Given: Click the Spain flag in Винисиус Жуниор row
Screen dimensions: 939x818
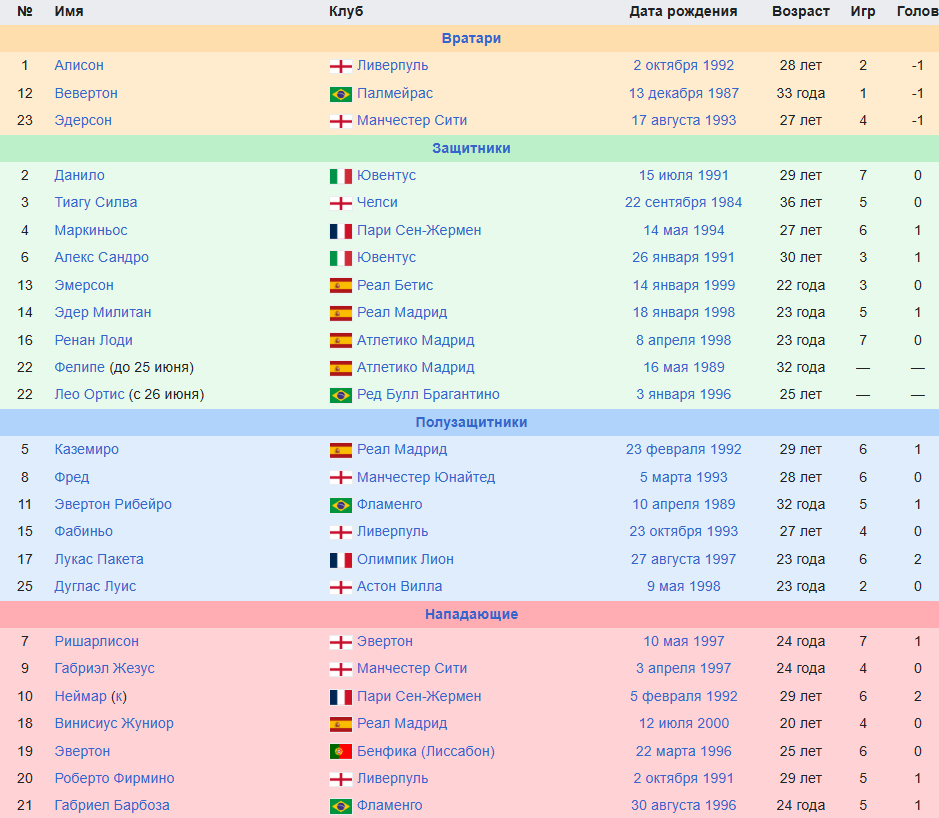Looking at the screenshot, I should tap(341, 724).
